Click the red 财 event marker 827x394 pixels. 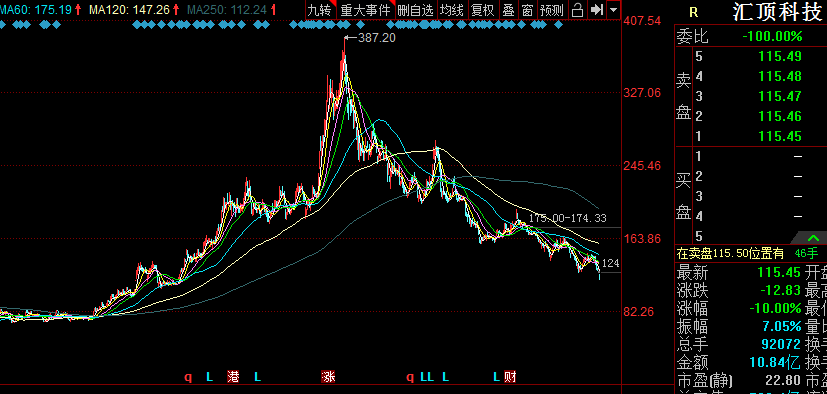click(510, 377)
